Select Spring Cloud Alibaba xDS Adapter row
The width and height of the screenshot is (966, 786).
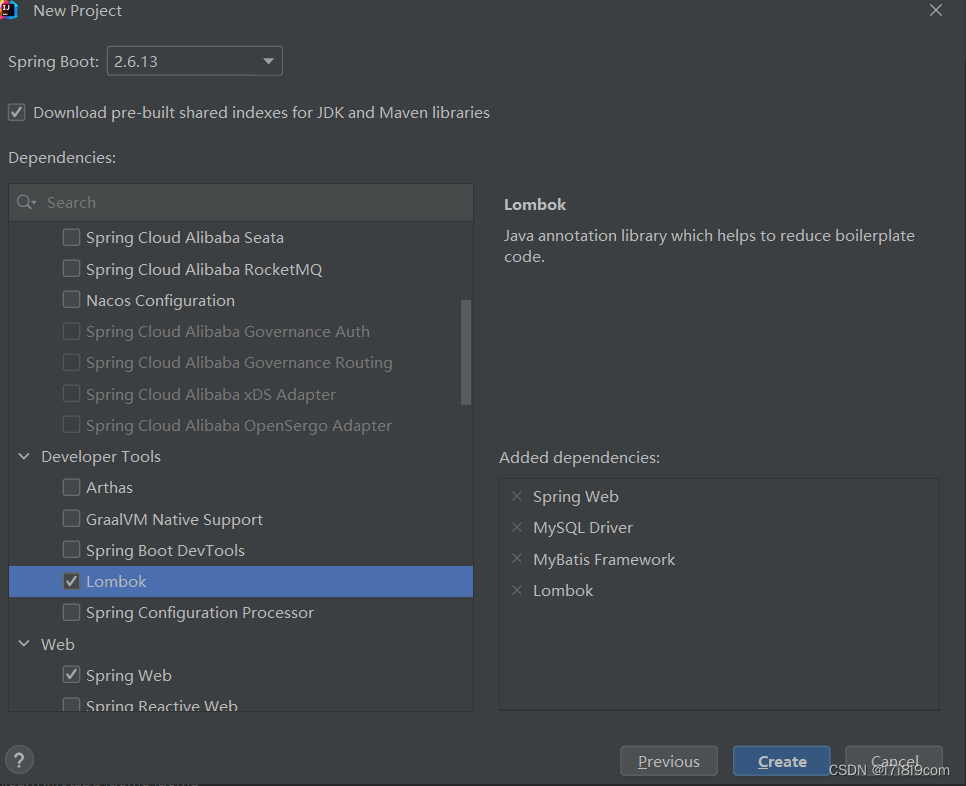pos(241,394)
